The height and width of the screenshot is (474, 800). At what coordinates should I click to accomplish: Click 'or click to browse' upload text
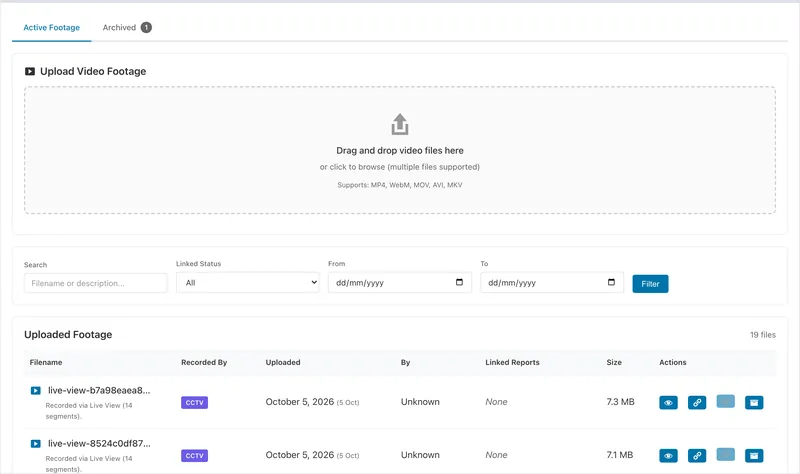coord(399,167)
